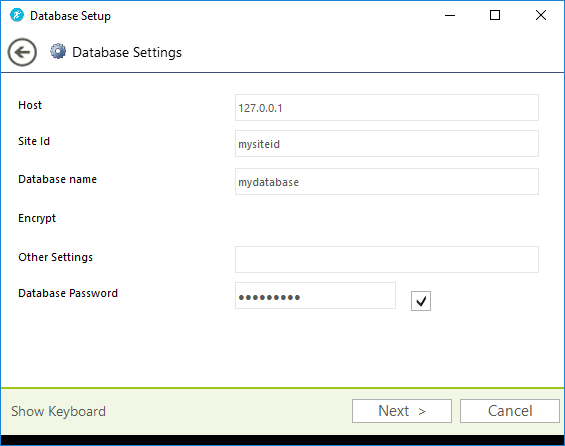Close the Database Setup window
Screen dimensions: 565x446
[x=540, y=15]
